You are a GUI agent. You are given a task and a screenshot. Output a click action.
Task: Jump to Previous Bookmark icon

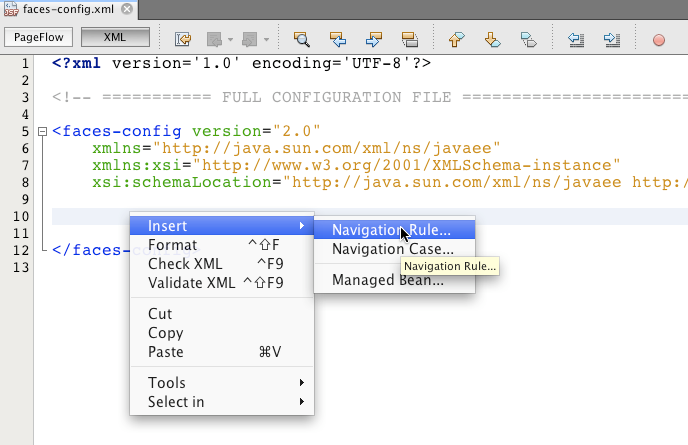pyautogui.click(x=457, y=39)
